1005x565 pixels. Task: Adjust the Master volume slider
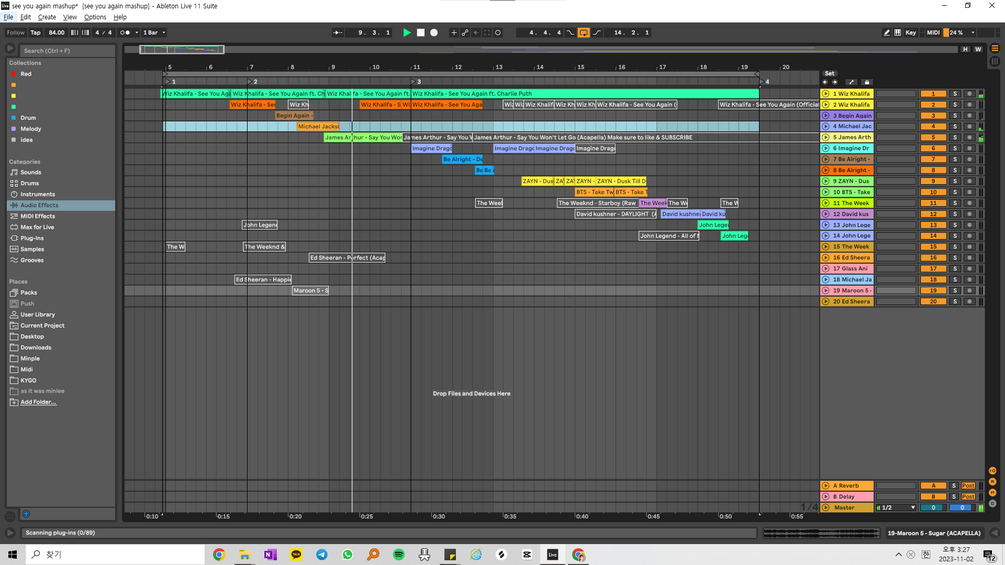click(x=933, y=507)
